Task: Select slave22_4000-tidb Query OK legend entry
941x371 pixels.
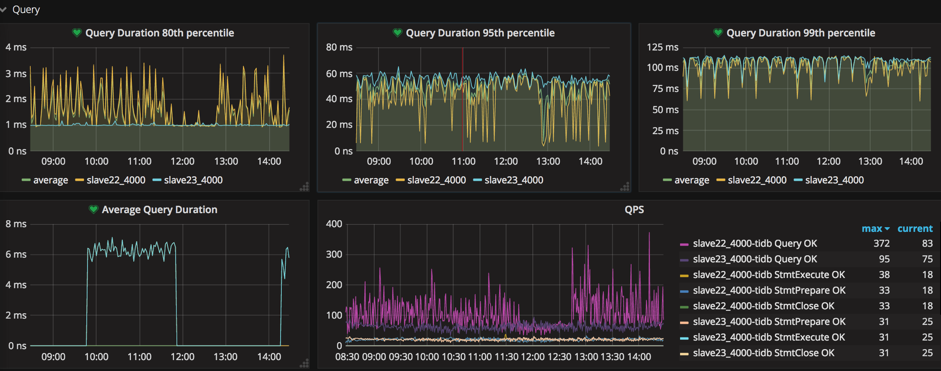Action: click(754, 243)
